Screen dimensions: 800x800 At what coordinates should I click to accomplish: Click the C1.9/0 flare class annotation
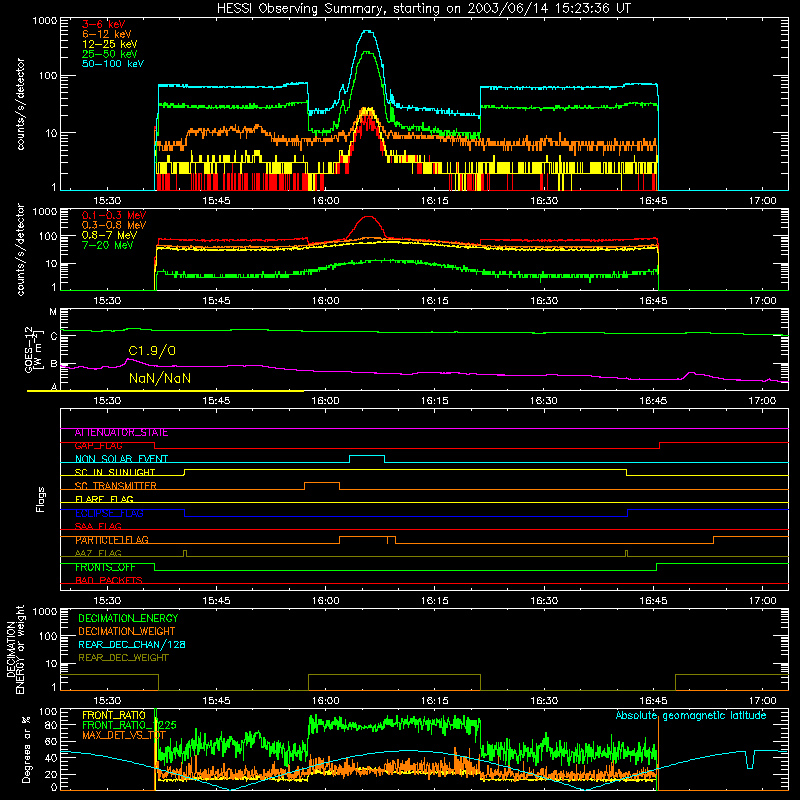click(x=152, y=351)
